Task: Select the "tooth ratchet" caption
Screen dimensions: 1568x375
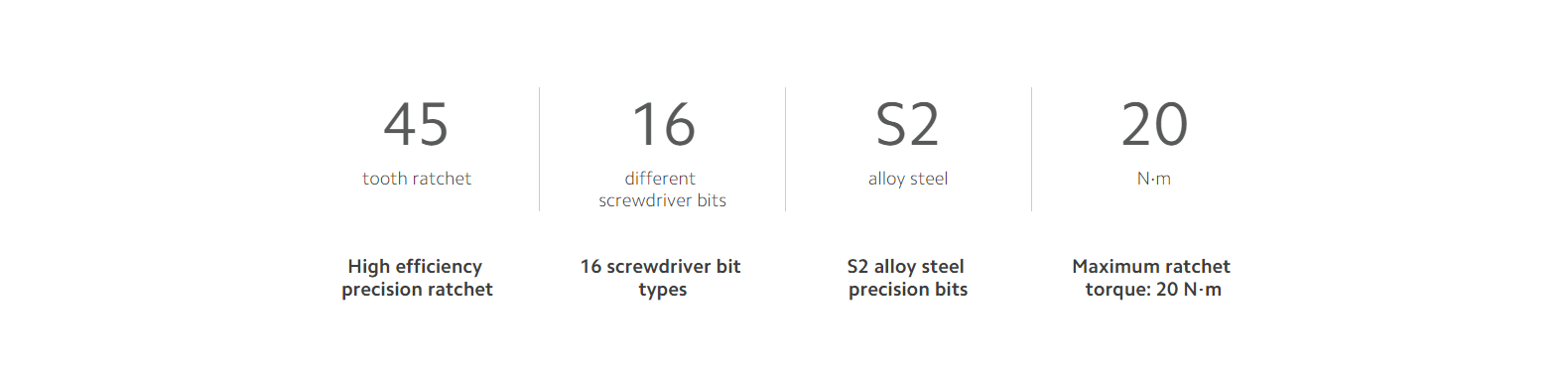Action: click(x=417, y=179)
